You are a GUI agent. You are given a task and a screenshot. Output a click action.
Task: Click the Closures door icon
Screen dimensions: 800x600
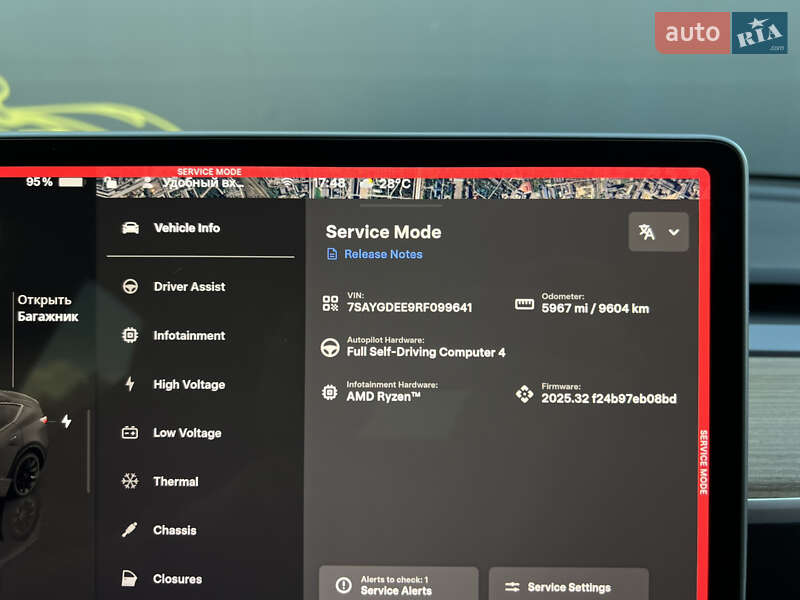(x=130, y=579)
